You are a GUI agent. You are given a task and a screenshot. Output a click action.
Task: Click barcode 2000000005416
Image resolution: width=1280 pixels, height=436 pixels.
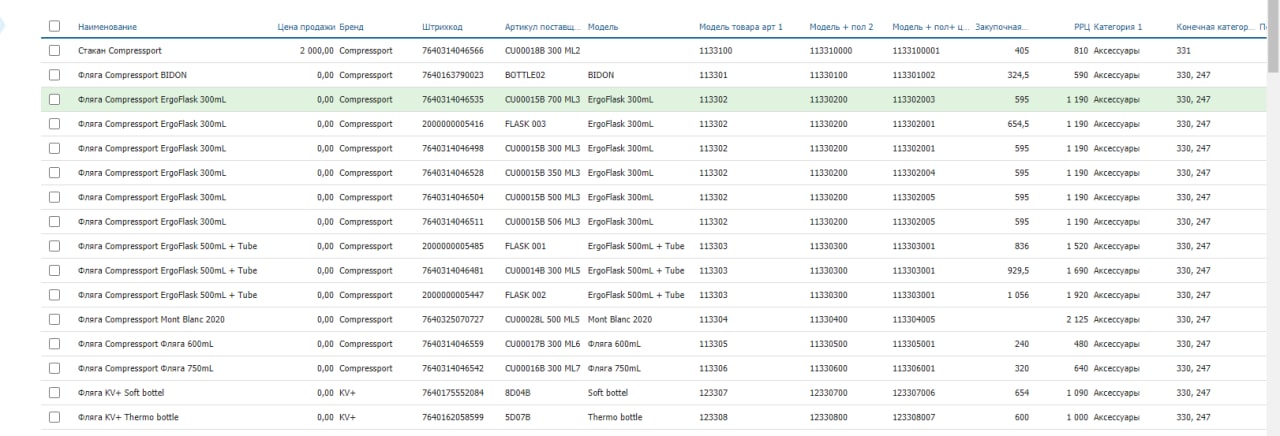tap(453, 124)
